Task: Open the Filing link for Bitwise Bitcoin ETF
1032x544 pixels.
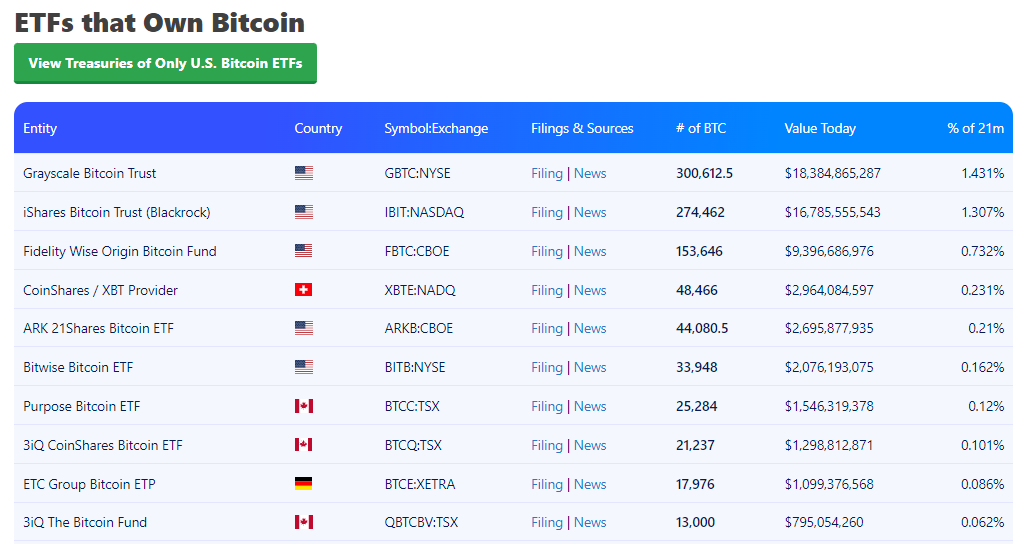Action: coord(547,367)
